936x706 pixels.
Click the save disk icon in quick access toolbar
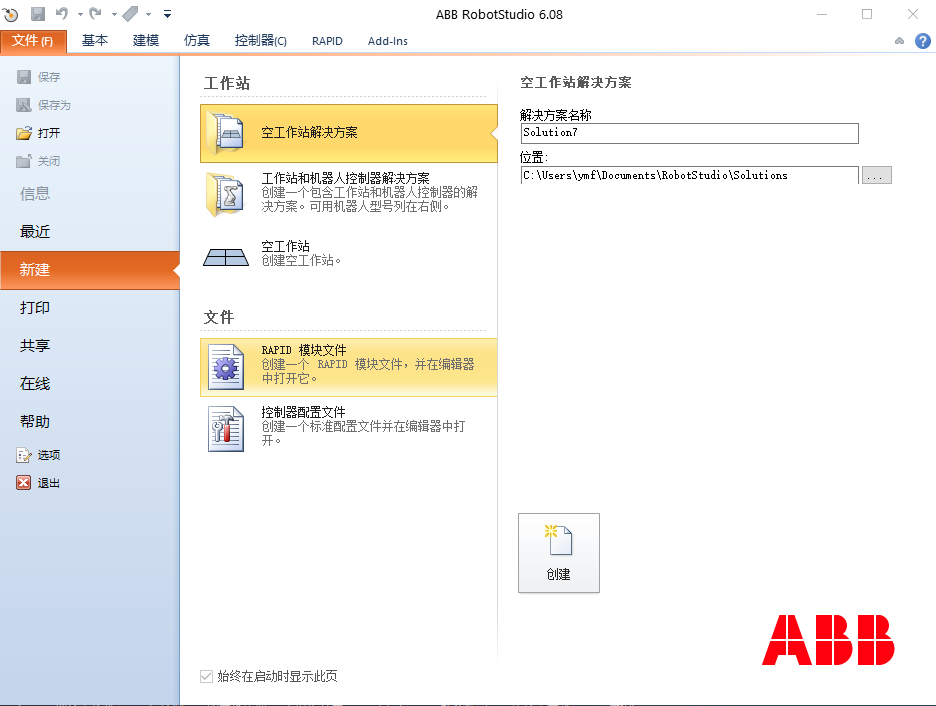38,14
